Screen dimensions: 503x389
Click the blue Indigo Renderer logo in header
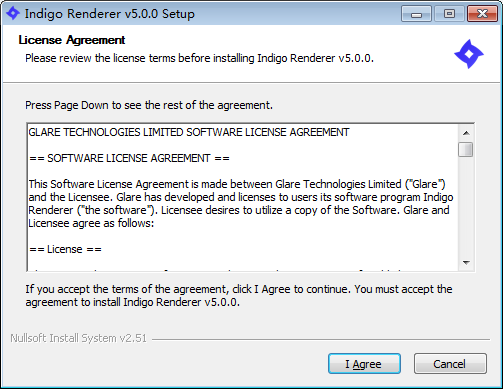coord(469,54)
